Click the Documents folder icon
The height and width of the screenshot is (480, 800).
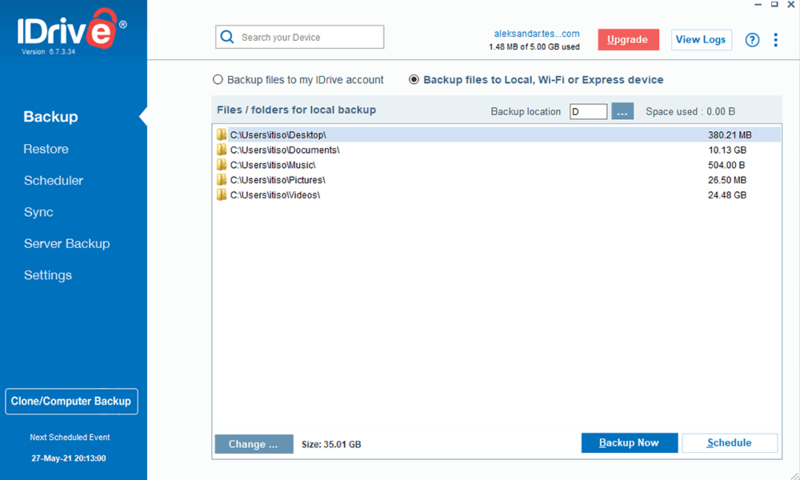[x=221, y=149]
